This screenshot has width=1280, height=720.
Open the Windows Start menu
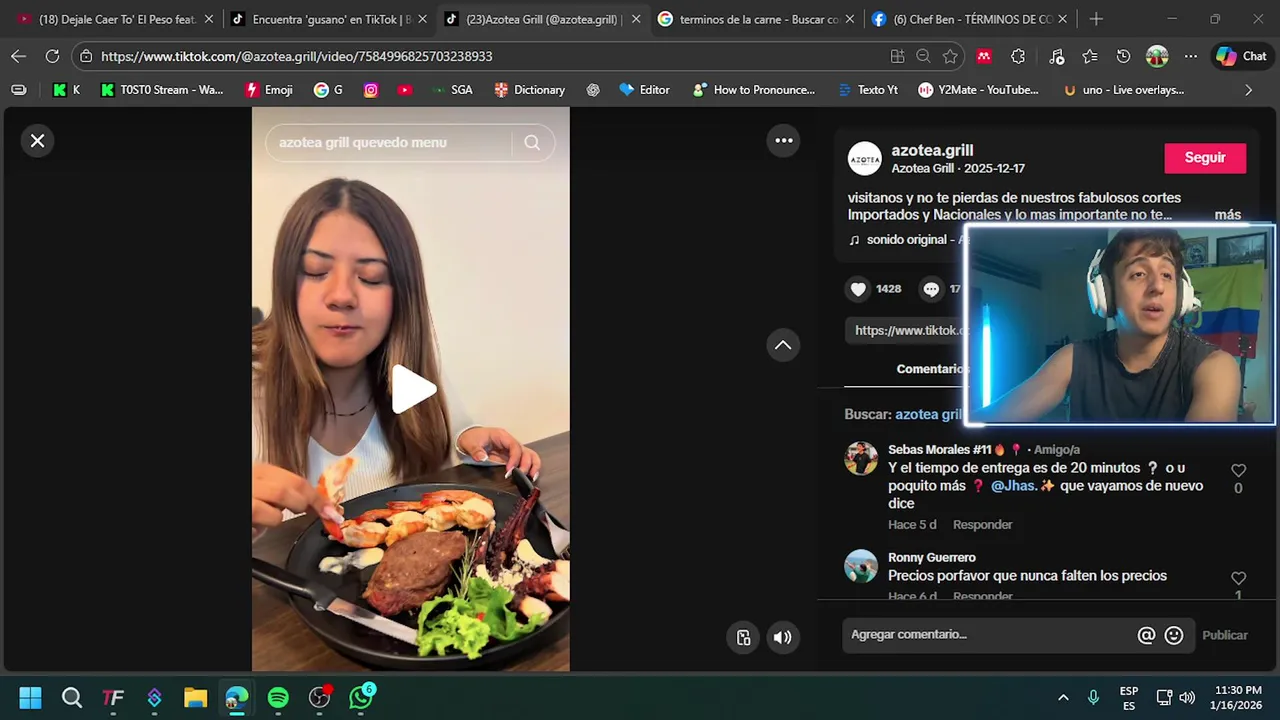[30, 697]
